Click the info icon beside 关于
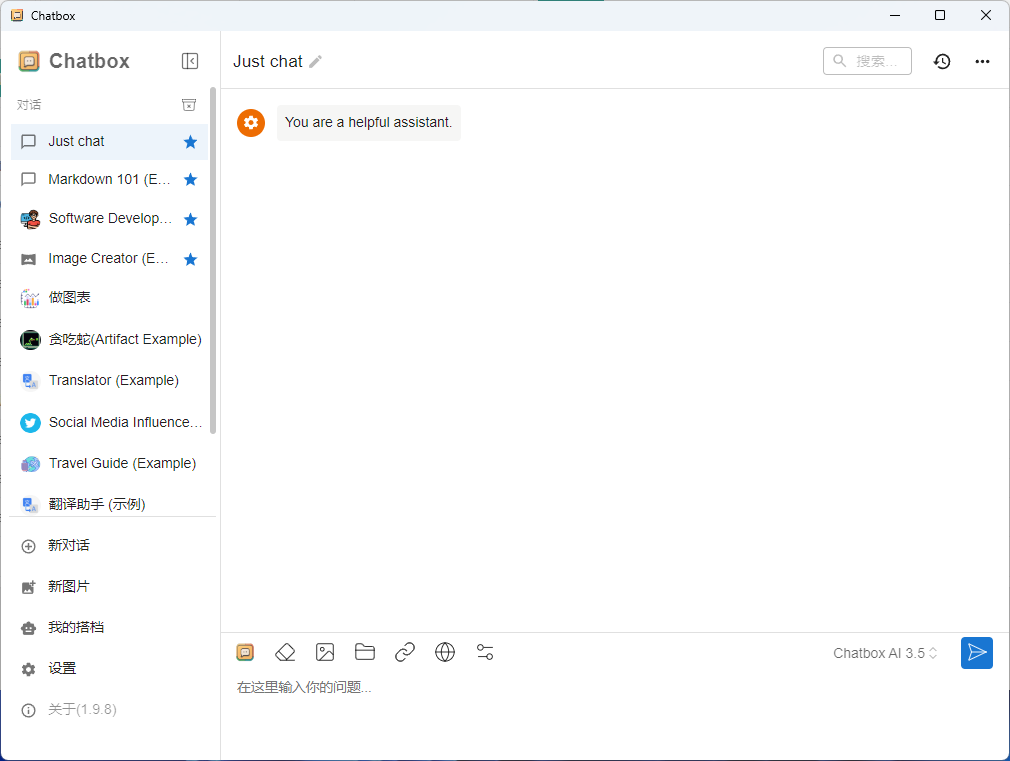Screen dimensions: 1010x761 tap(28, 710)
